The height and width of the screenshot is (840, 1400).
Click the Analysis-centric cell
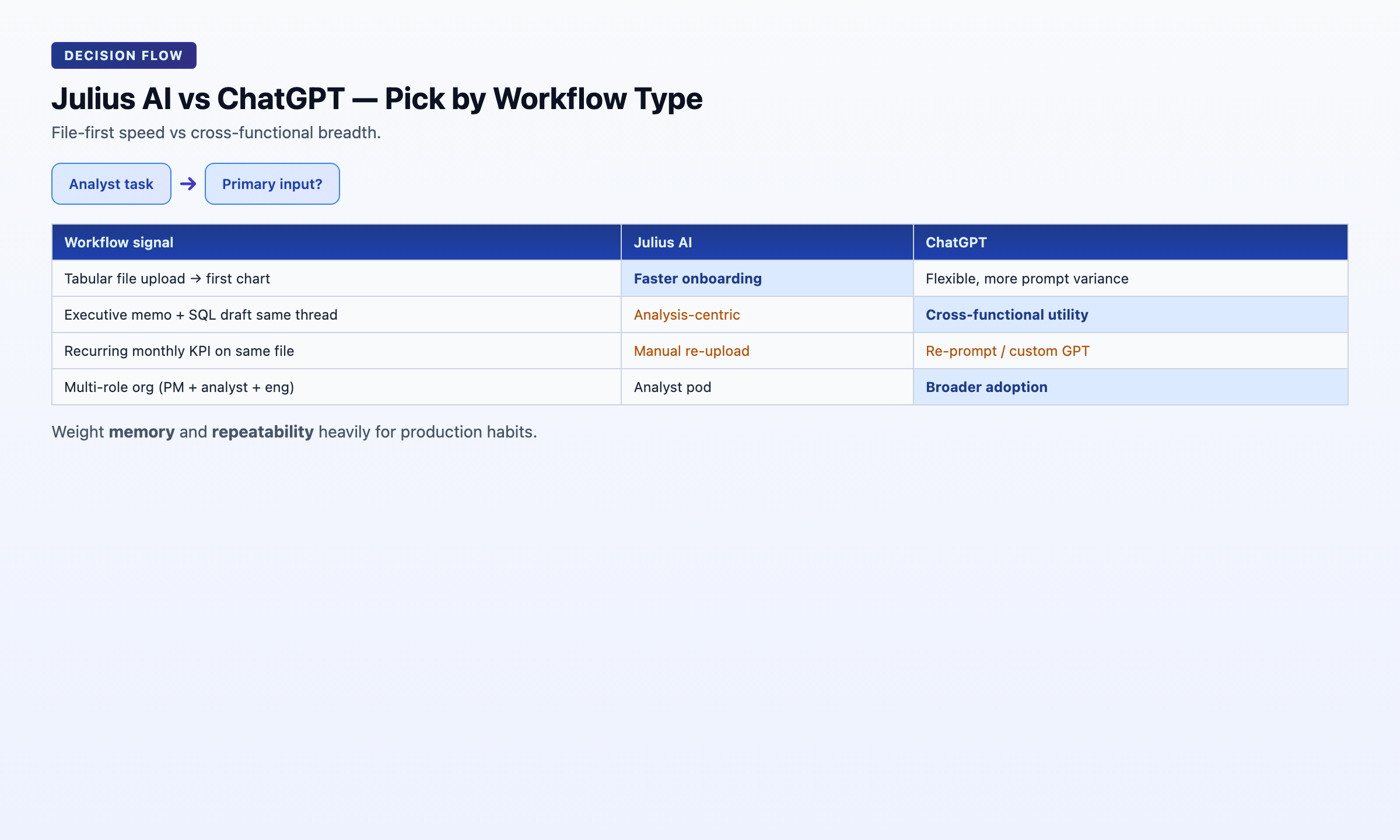767,314
